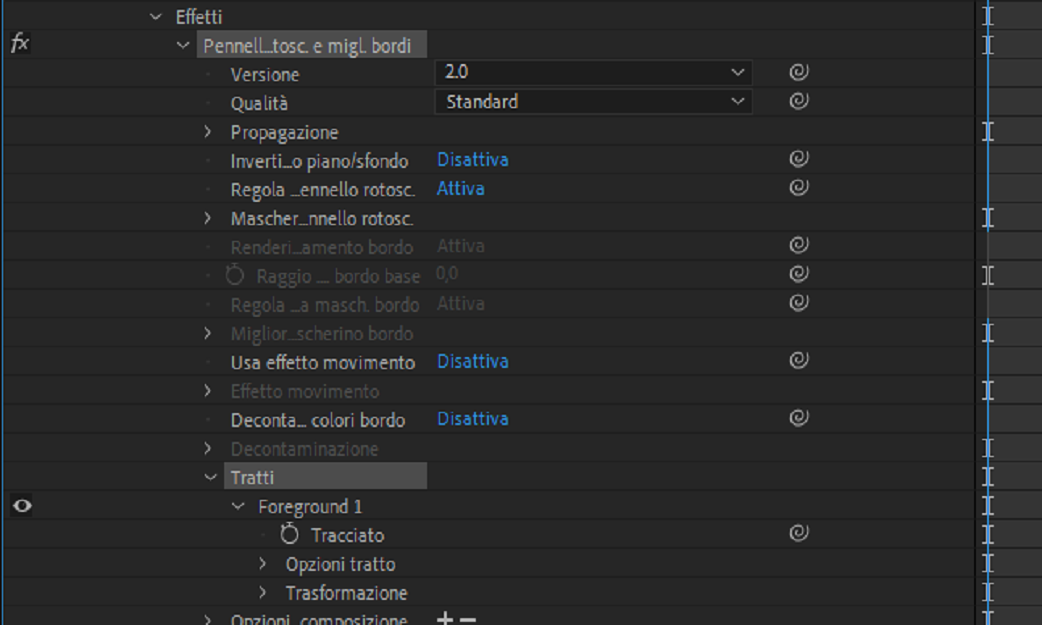Toggle Deconta. colori bordo Disattiva link
Image resolution: width=1042 pixels, height=625 pixels.
coord(472,419)
